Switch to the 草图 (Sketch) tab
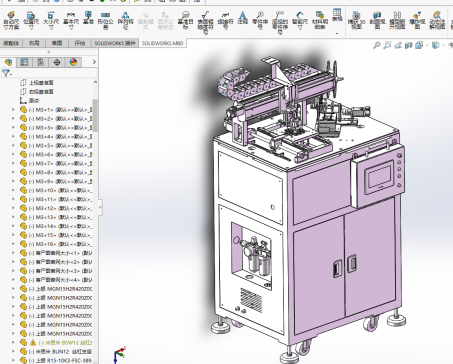The width and height of the screenshot is (453, 364). 57,43
